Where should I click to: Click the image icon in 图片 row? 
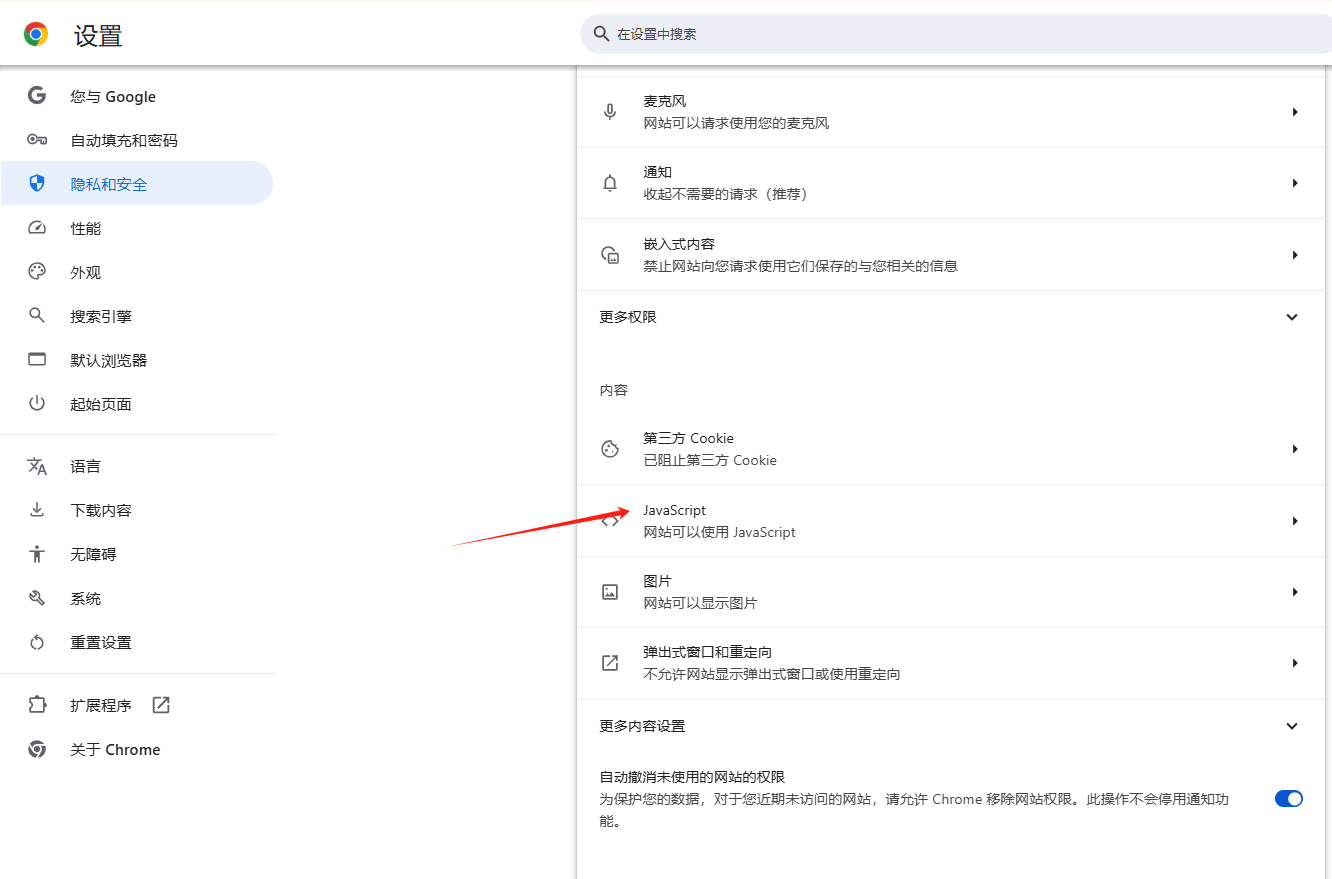[x=610, y=592]
